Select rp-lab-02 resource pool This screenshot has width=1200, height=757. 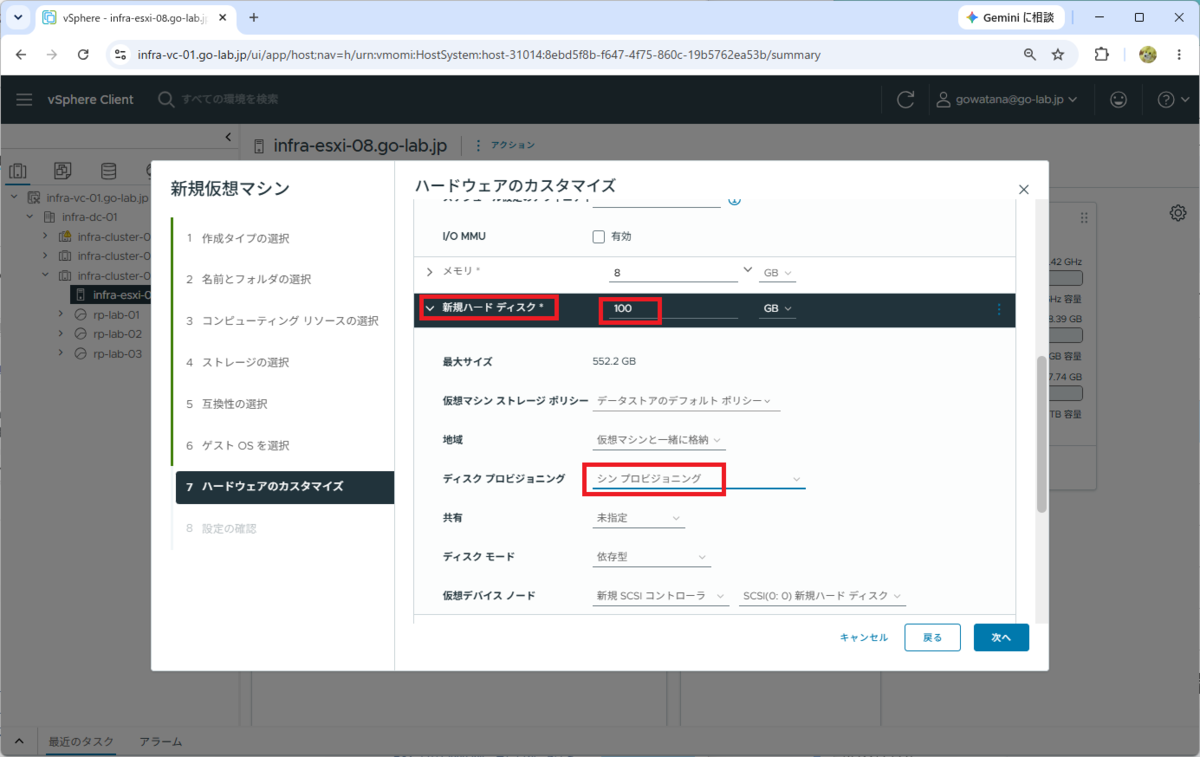[x=117, y=334]
